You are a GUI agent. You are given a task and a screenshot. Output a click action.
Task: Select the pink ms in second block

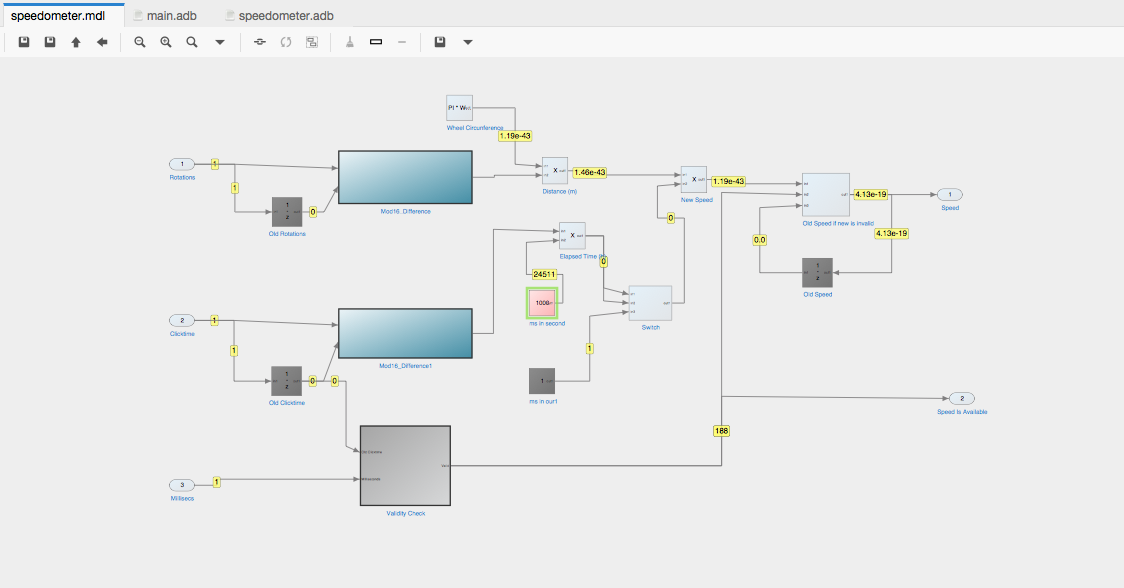pyautogui.click(x=543, y=303)
